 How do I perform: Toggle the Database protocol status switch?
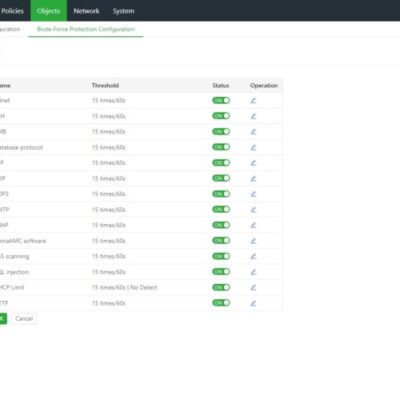pyautogui.click(x=221, y=147)
